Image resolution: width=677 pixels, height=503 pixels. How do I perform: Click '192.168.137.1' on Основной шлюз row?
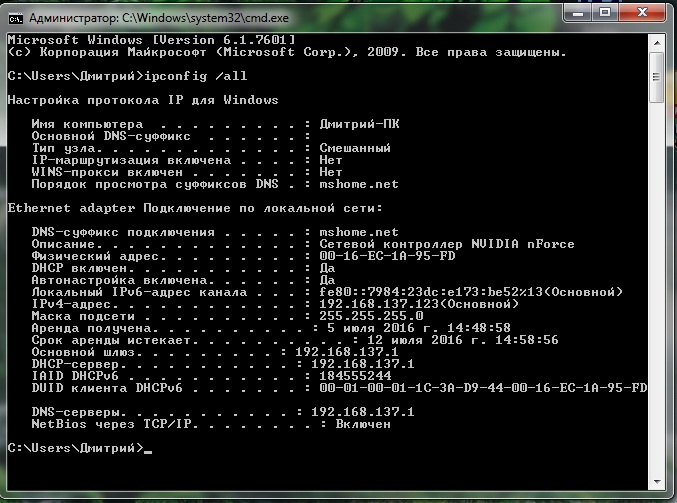[347, 352]
